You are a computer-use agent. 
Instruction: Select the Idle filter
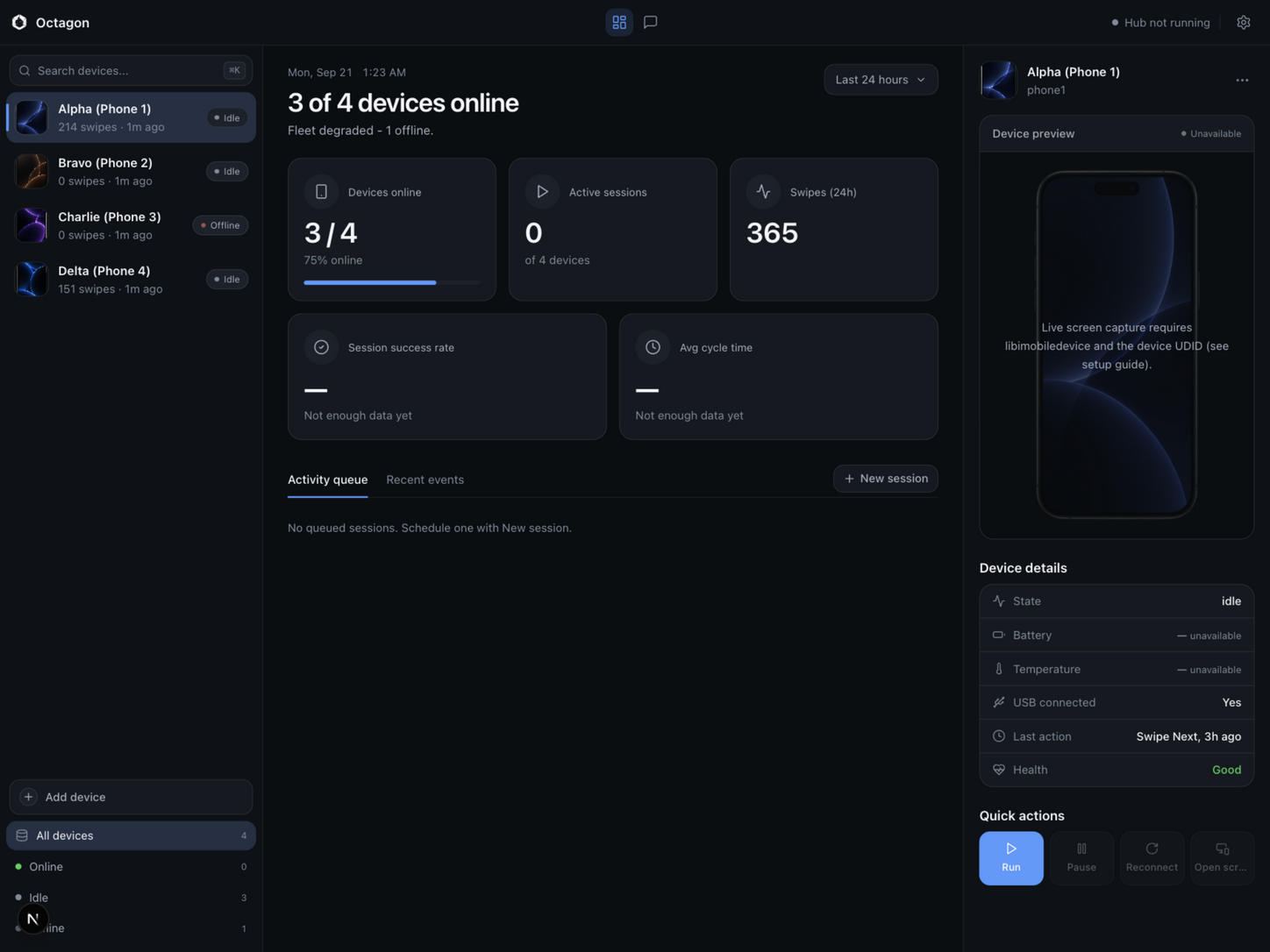pyautogui.click(x=131, y=898)
